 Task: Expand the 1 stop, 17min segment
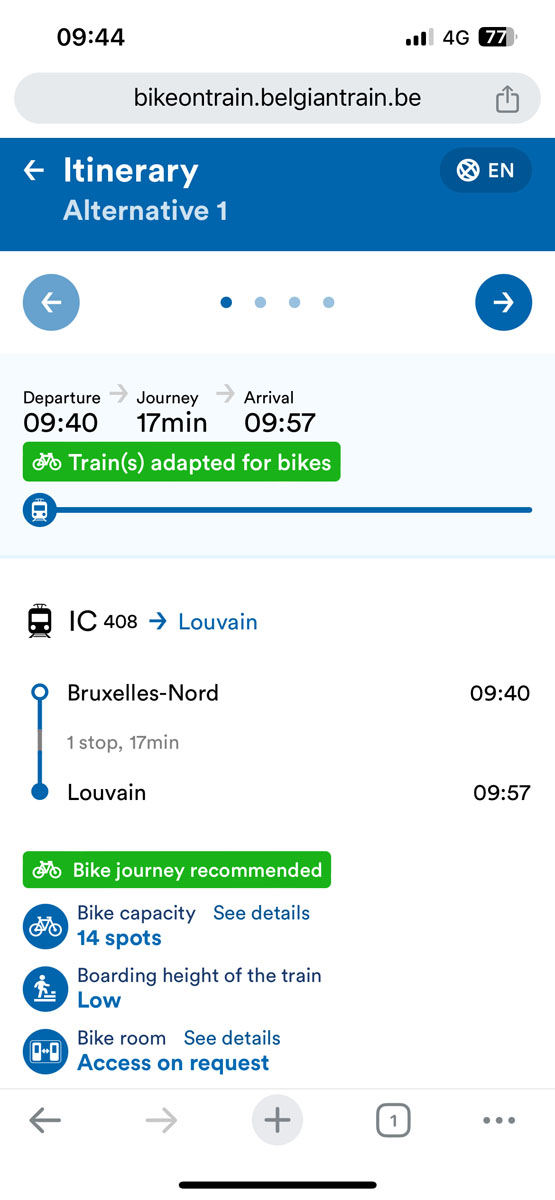coord(123,743)
